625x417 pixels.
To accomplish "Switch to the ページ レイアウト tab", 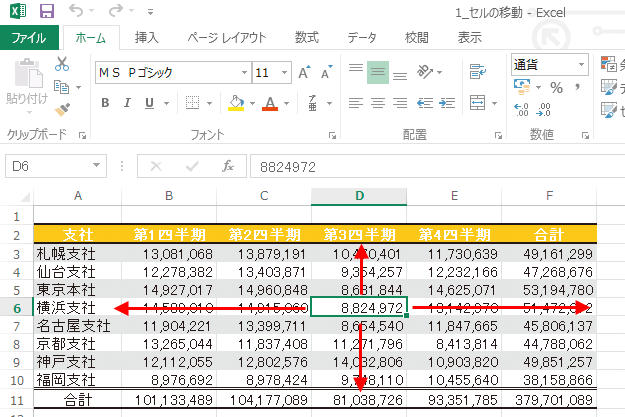I will [x=227, y=37].
